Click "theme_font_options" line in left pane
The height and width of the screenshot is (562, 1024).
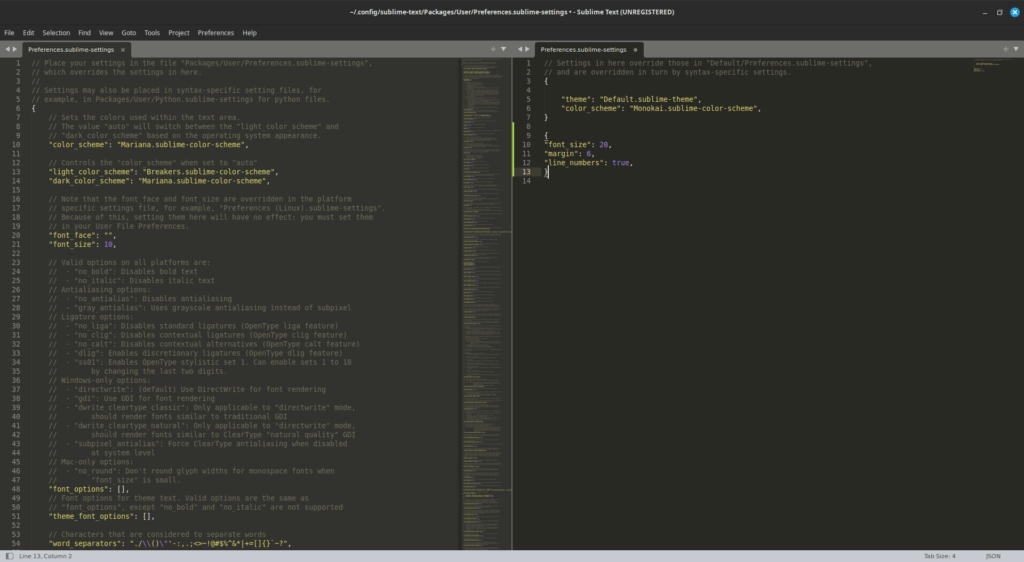coord(101,516)
